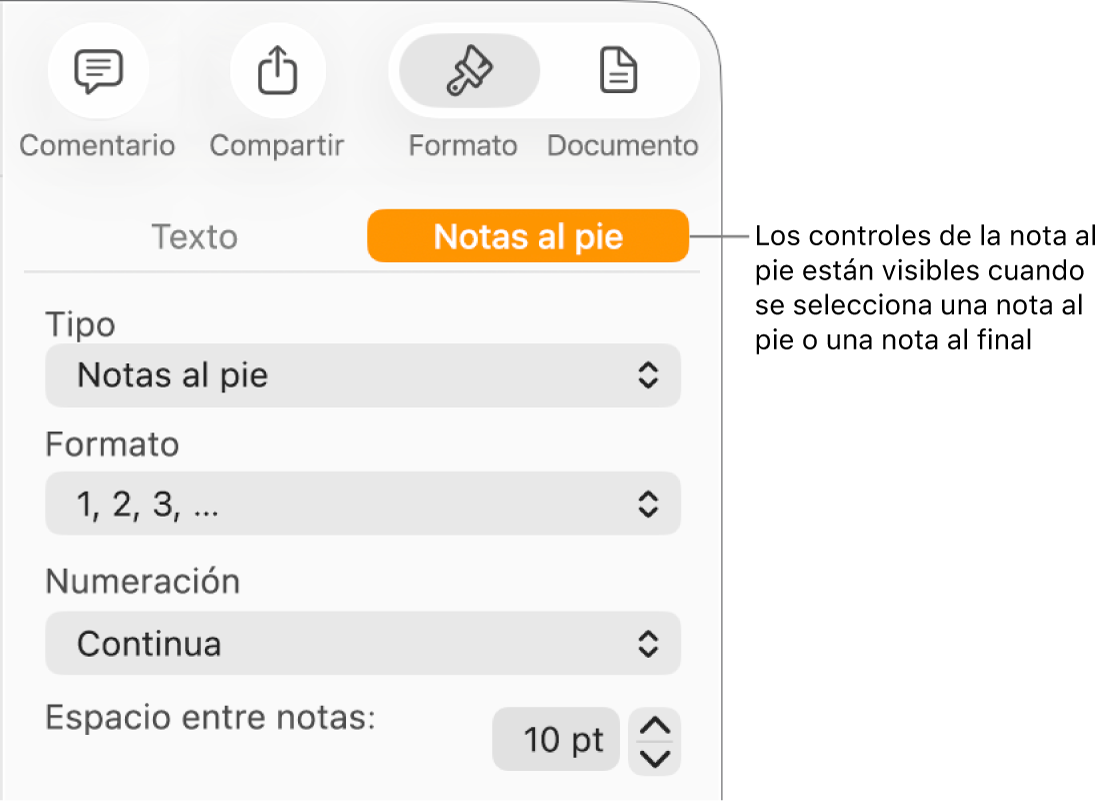Open the Tipo dropdown
This screenshot has height=801, width=1107.
tap(363, 376)
